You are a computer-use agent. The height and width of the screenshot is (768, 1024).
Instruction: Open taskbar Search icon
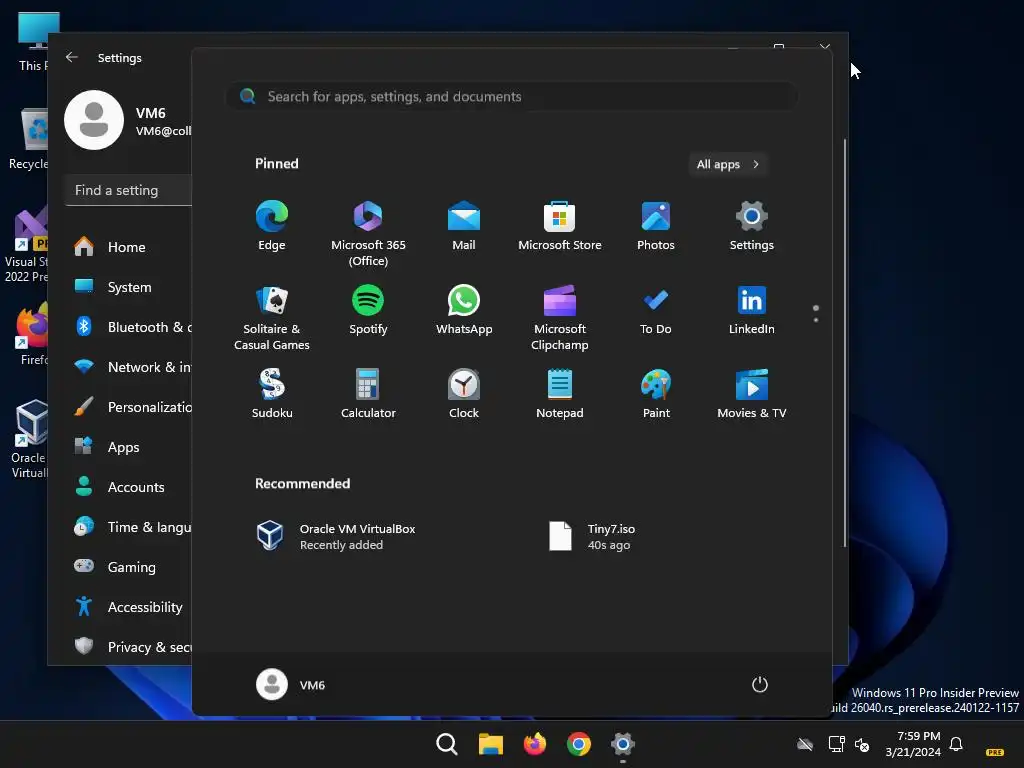coord(447,744)
